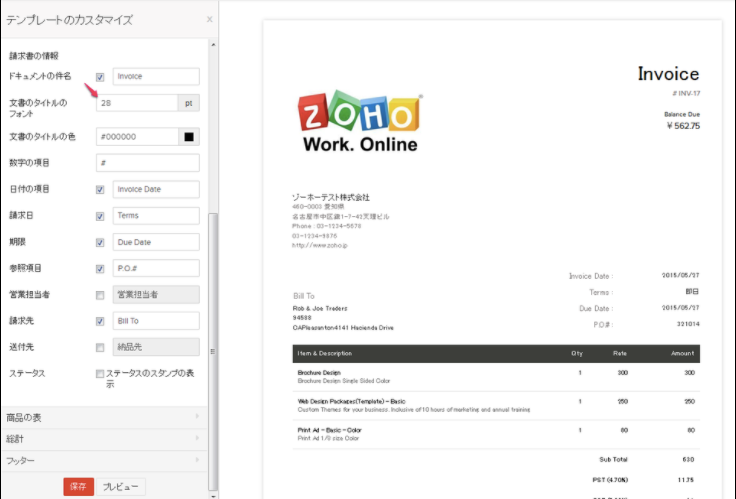Click the ¥562.75 balance due amount
The height and width of the screenshot is (499, 736).
[683, 126]
